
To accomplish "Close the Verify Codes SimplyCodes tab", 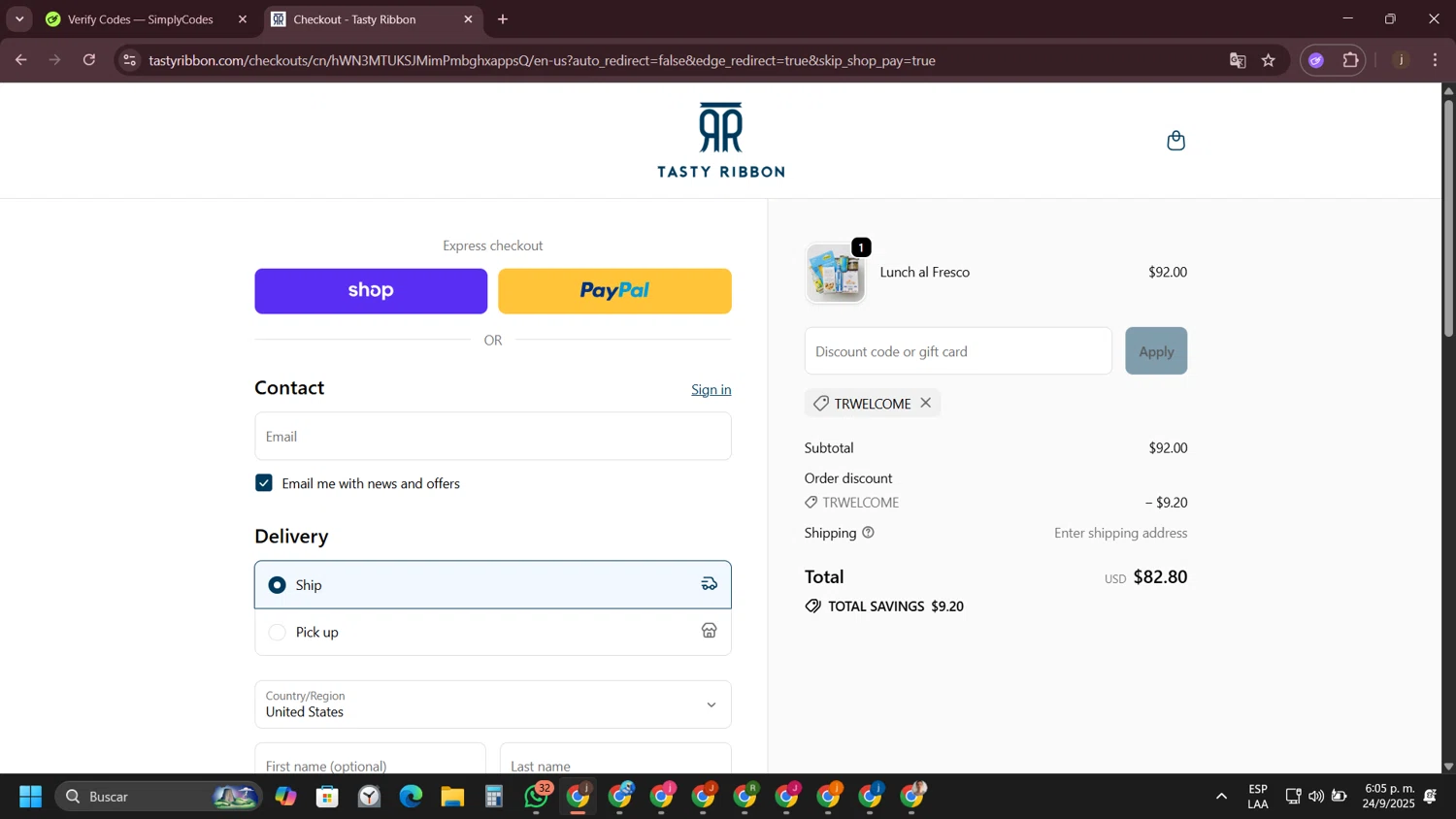I will [x=243, y=19].
